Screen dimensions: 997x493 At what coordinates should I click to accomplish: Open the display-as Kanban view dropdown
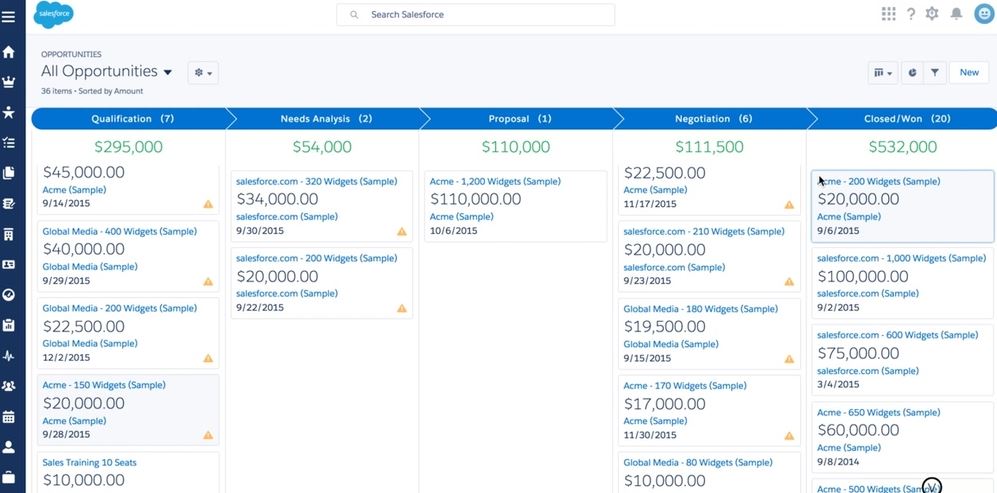click(883, 73)
